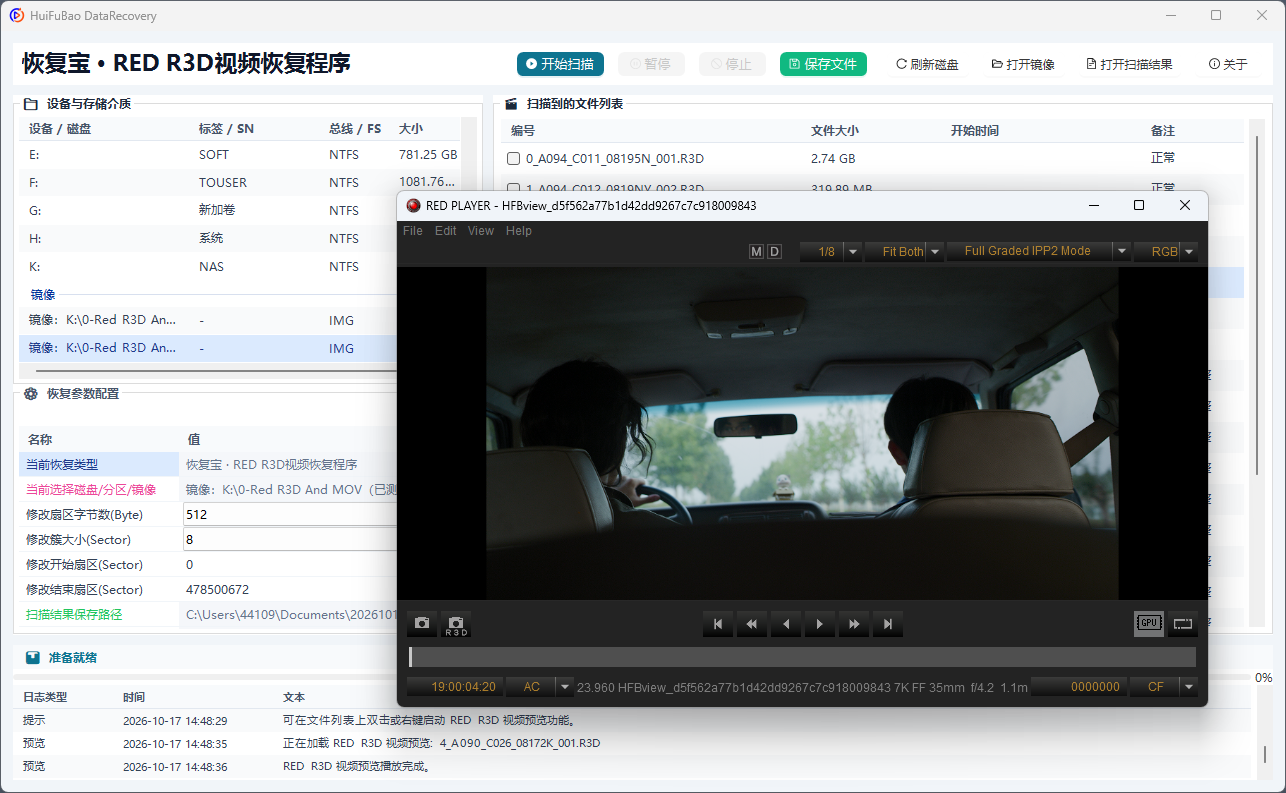
Task: Click the 打开扫描结果 button
Action: coord(1129,64)
